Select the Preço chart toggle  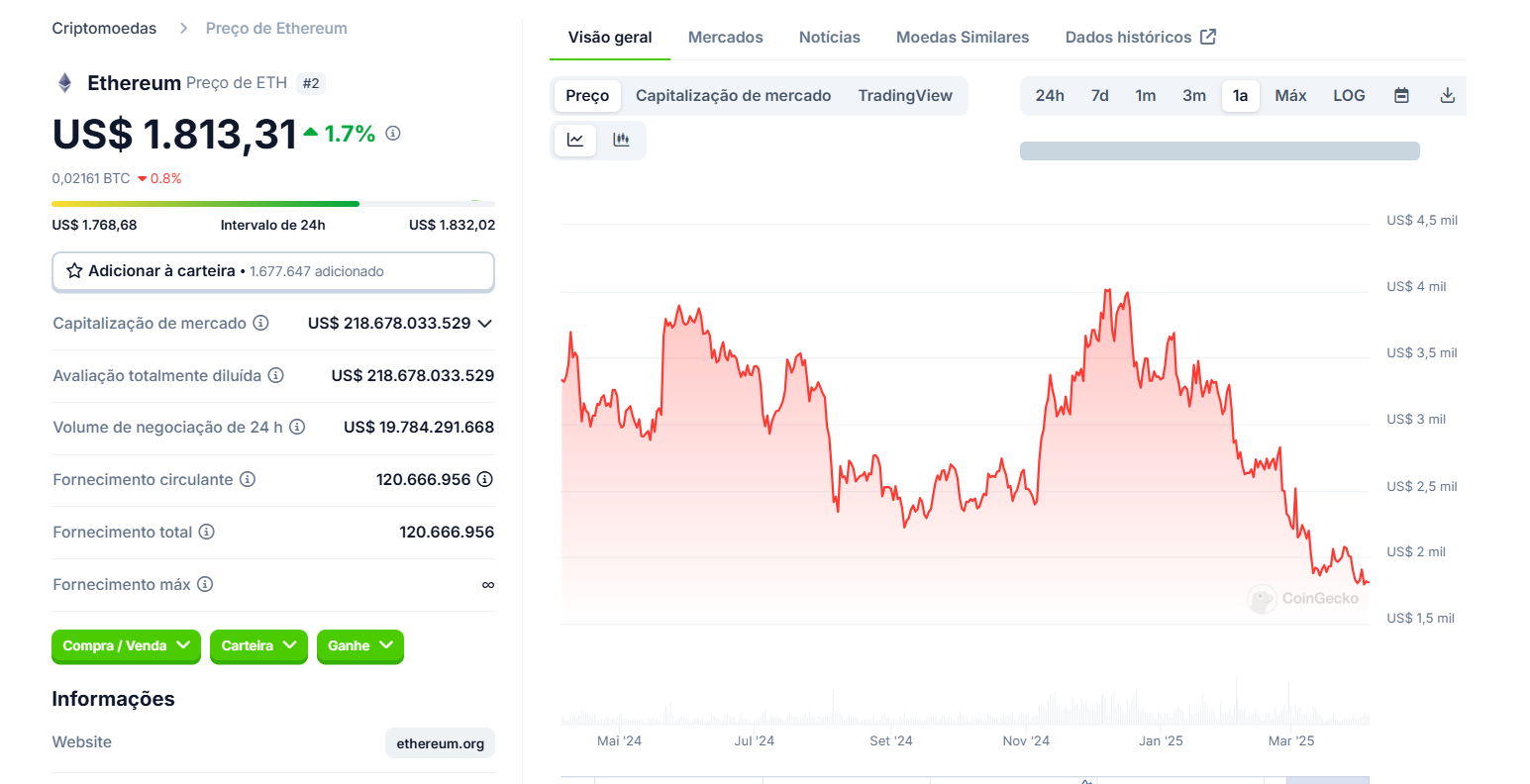pyautogui.click(x=587, y=96)
